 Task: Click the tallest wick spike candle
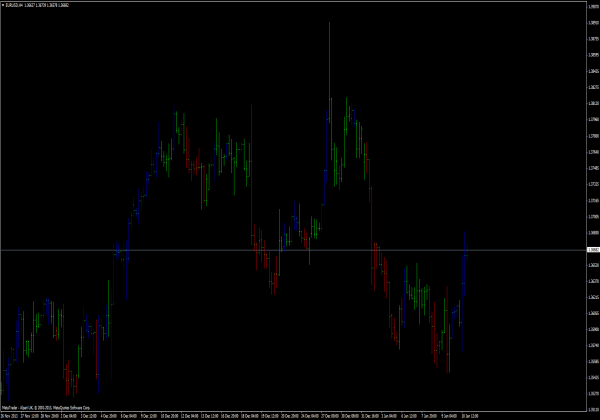click(329, 60)
